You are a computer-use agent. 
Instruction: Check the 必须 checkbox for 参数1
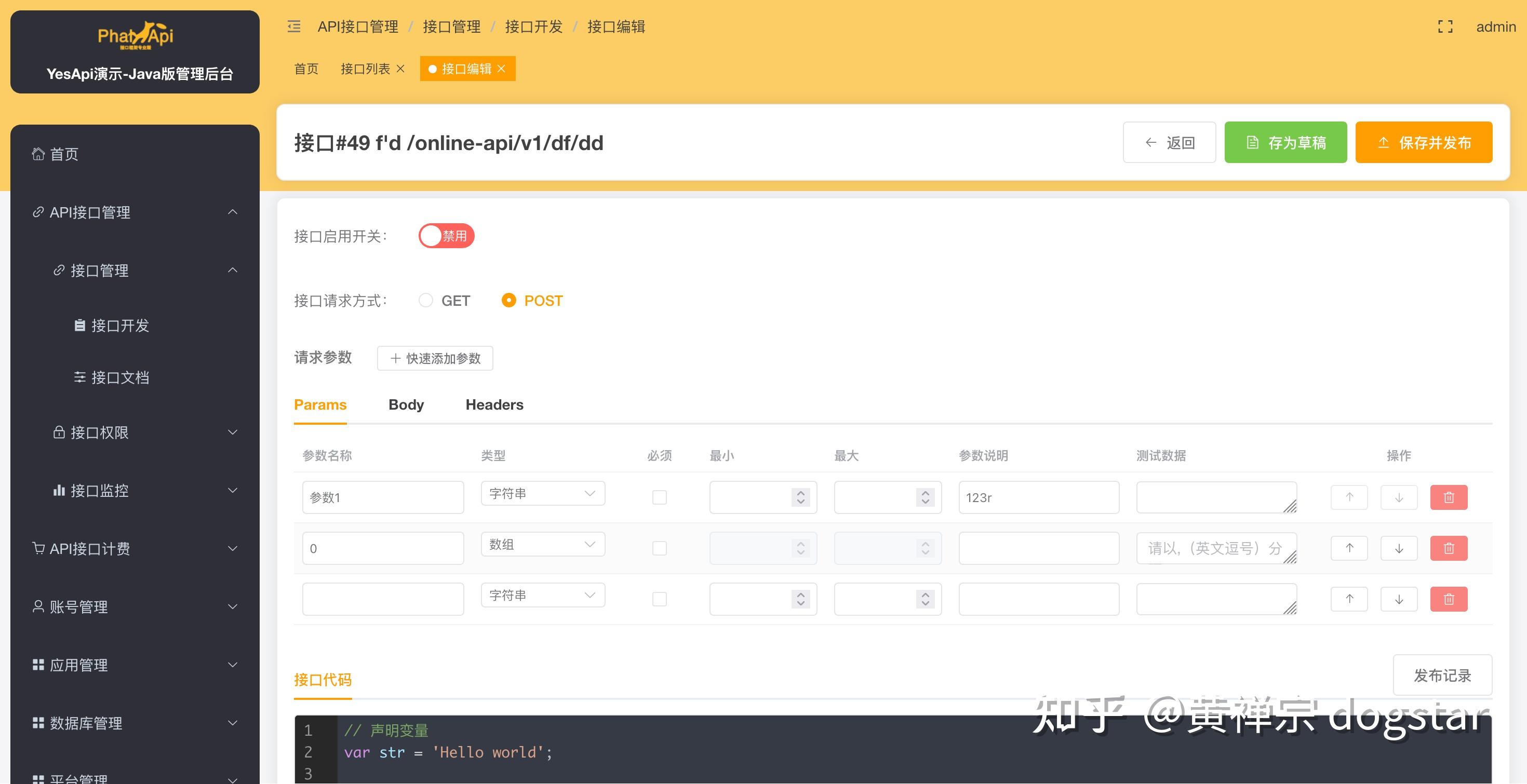659,498
